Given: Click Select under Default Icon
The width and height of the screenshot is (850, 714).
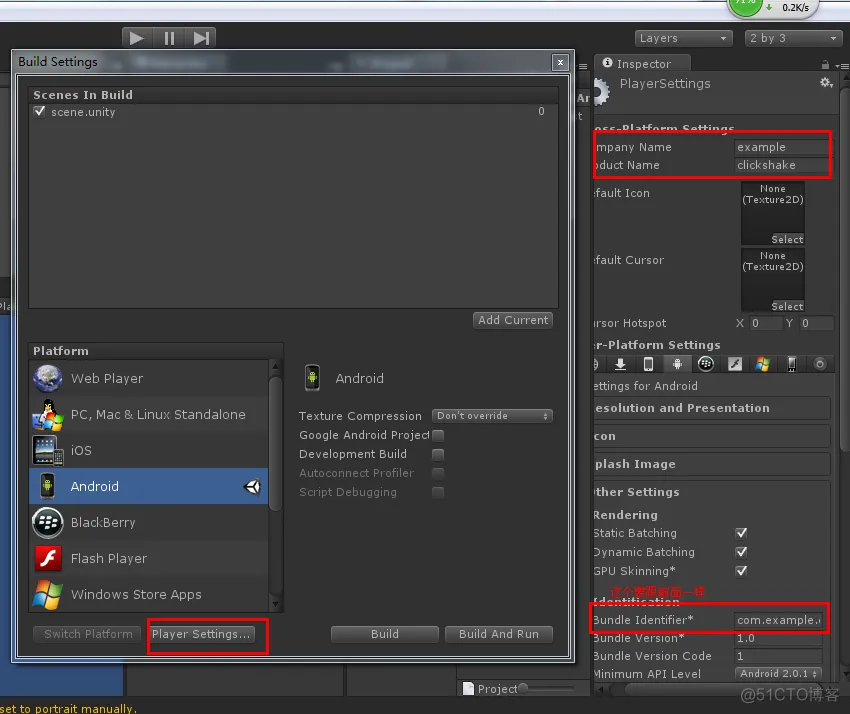Looking at the screenshot, I should click(x=787, y=239).
